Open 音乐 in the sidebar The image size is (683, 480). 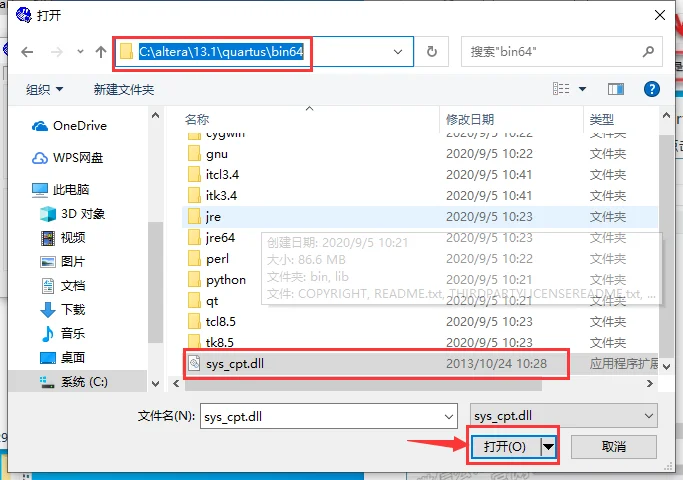63,334
